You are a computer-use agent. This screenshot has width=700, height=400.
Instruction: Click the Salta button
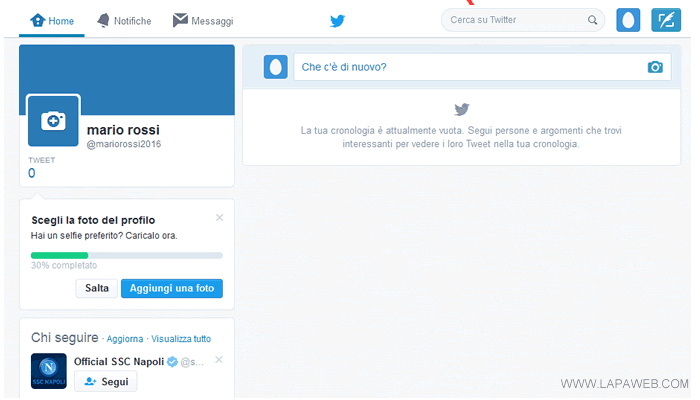coord(95,288)
